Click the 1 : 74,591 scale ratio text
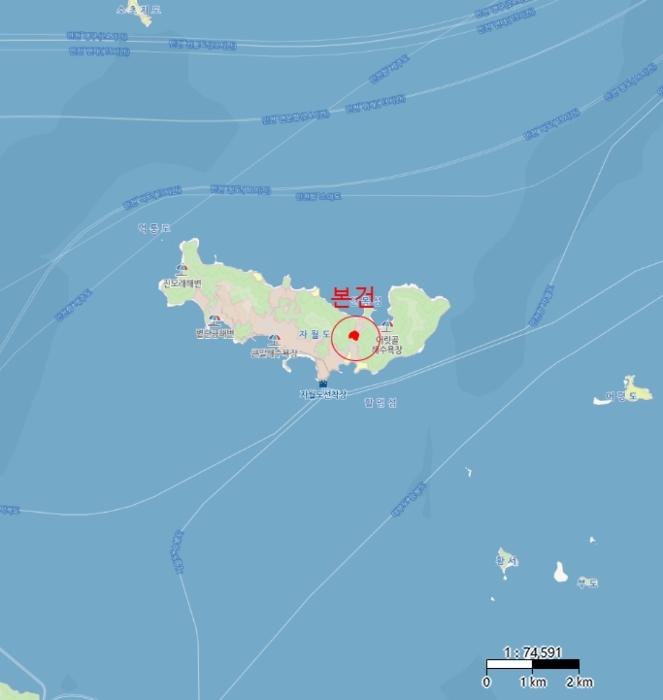This screenshot has height=700, width=663. (532, 652)
